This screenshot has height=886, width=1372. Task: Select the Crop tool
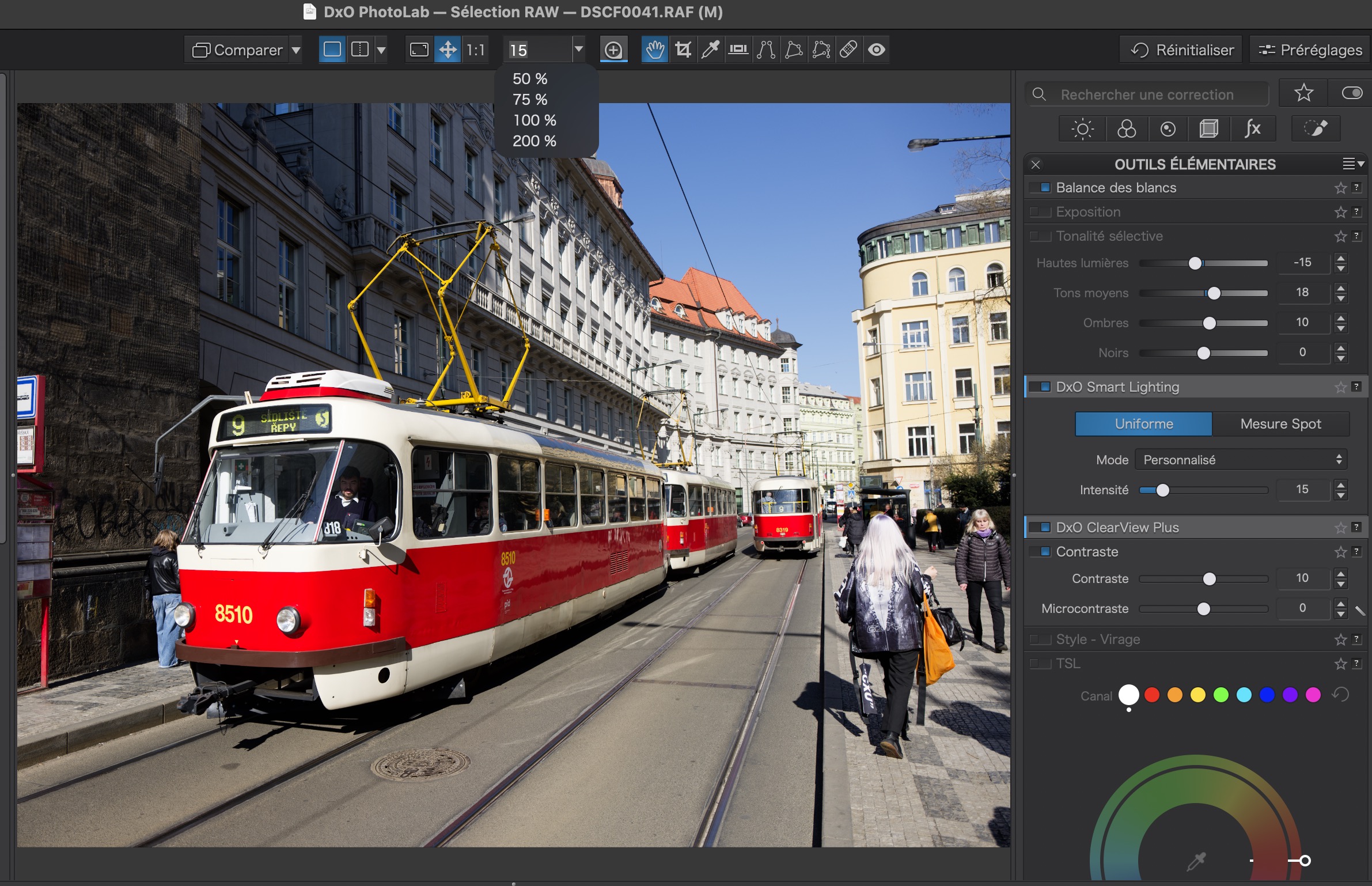pos(683,50)
